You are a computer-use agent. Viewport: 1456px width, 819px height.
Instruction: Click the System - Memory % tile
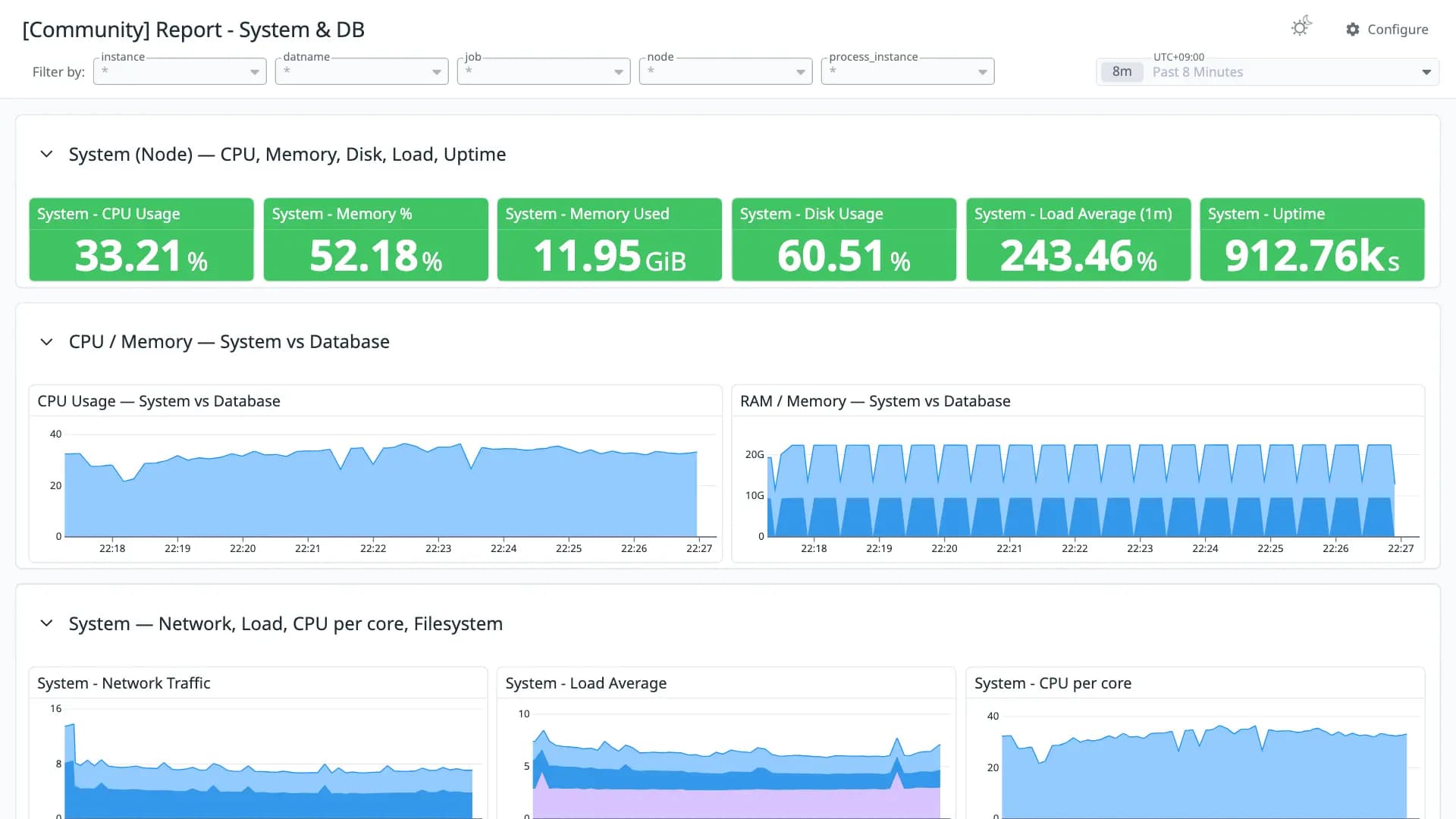pyautogui.click(x=376, y=240)
